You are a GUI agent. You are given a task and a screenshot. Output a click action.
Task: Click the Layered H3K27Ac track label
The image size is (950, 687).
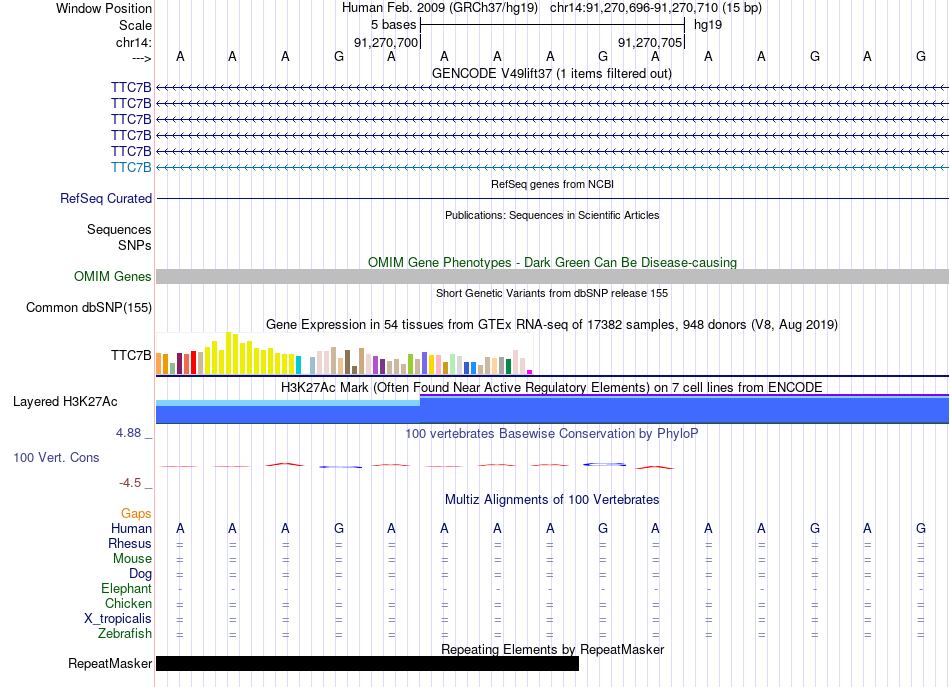(65, 402)
